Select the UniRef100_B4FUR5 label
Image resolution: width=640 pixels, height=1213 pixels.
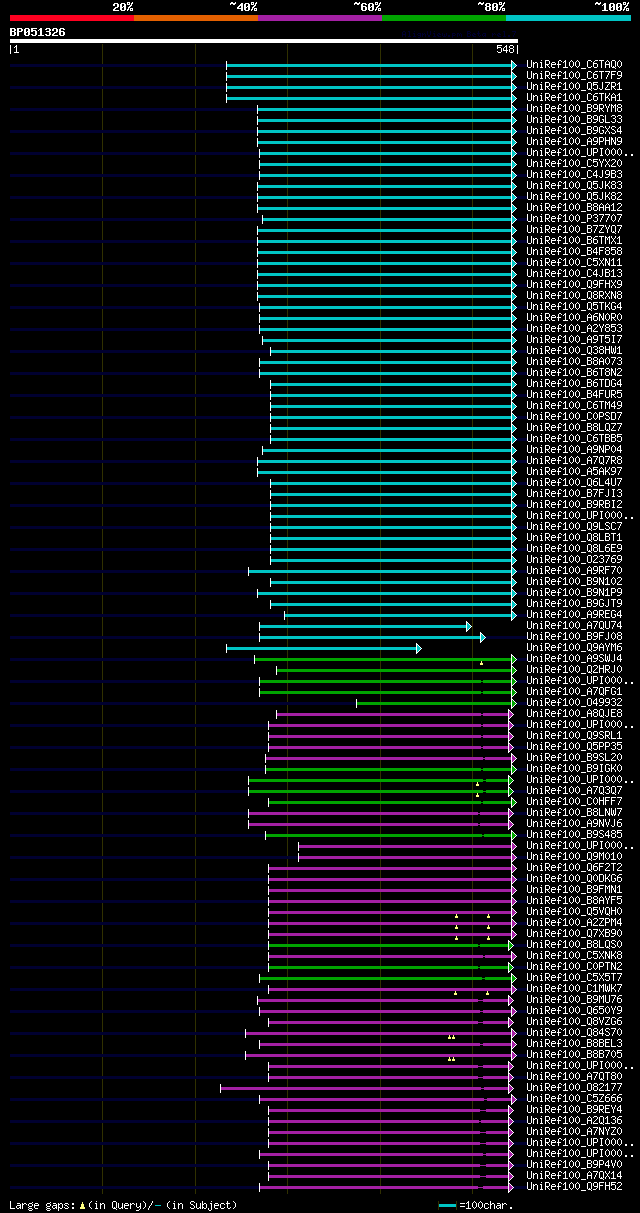tap(574, 394)
